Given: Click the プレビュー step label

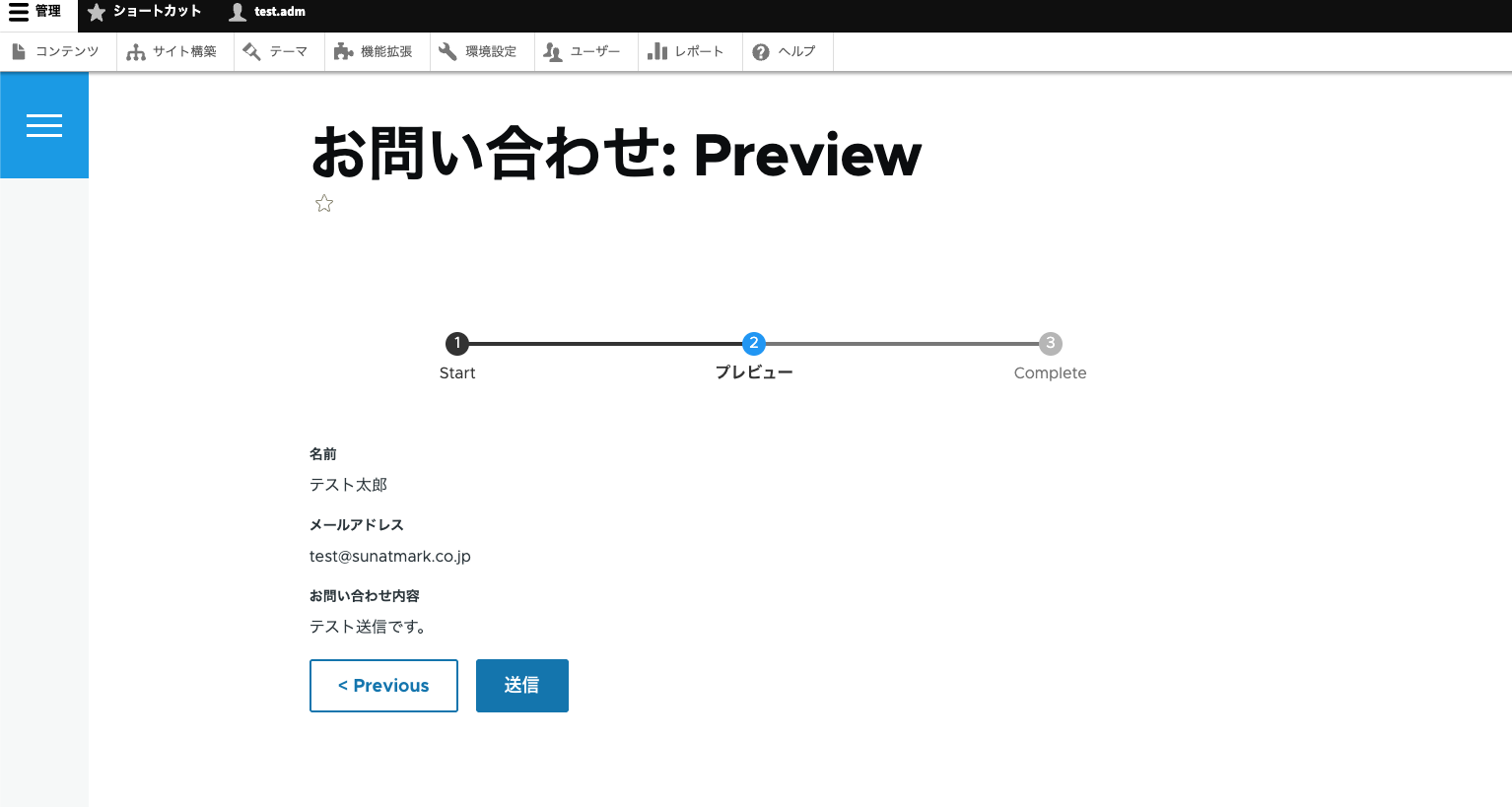Looking at the screenshot, I should 754,372.
